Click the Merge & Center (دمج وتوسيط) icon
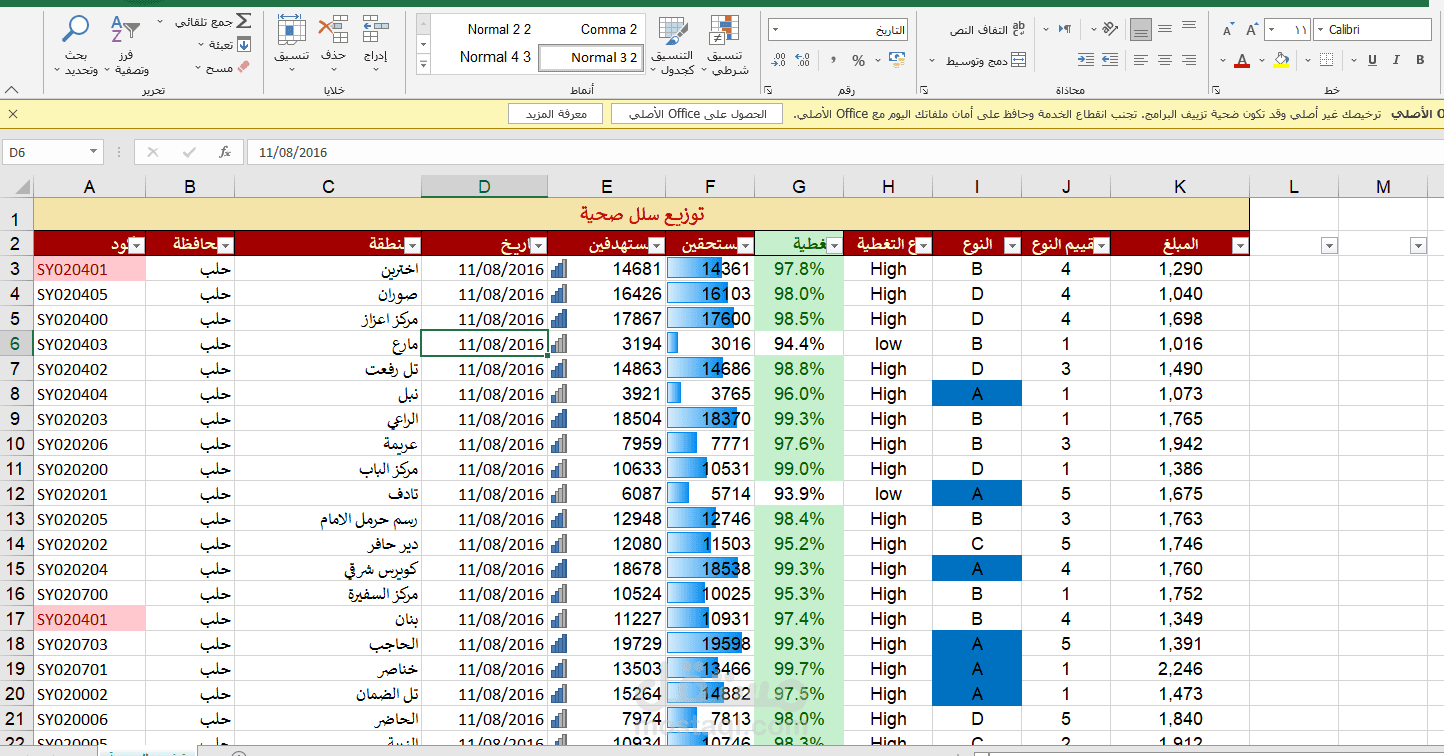The height and width of the screenshot is (756, 1444). point(1019,59)
